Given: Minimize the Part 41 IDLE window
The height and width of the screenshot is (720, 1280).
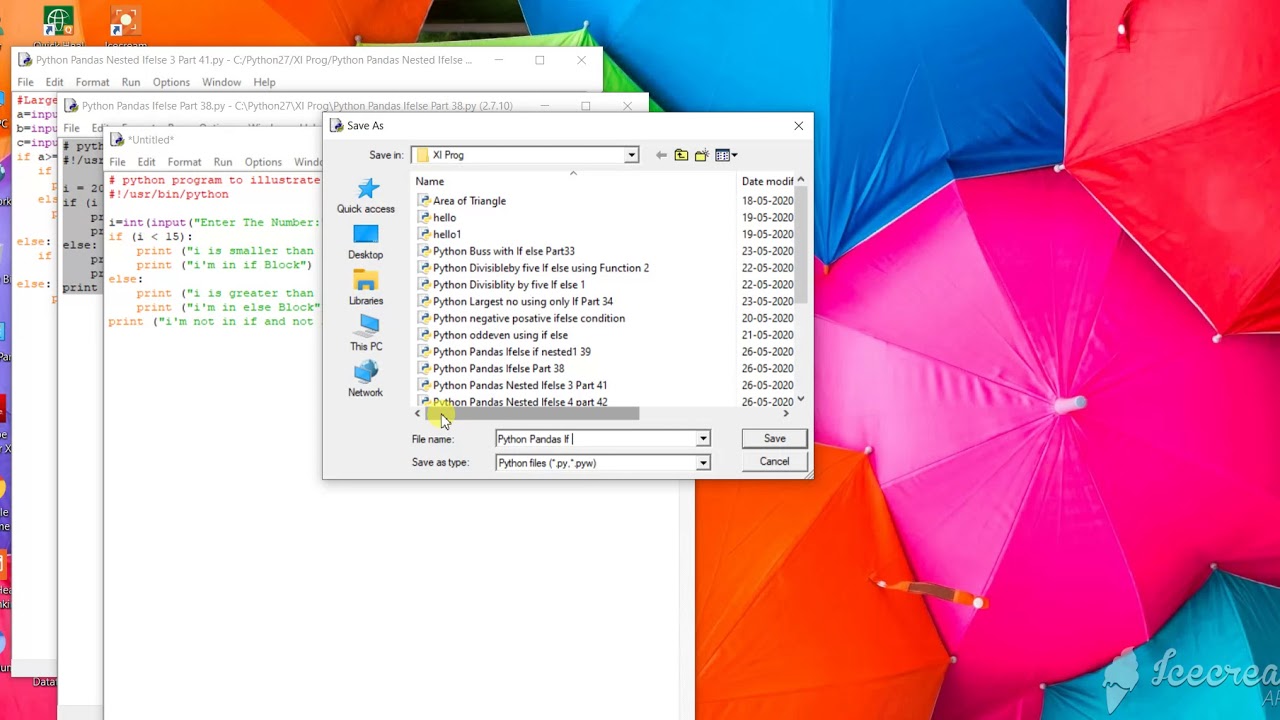Looking at the screenshot, I should coord(498,60).
